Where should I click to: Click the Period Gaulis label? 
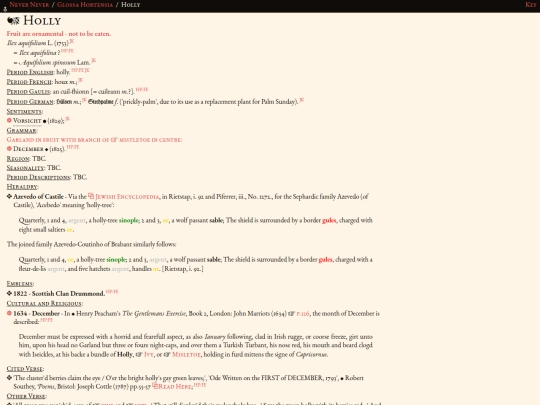tap(29, 92)
